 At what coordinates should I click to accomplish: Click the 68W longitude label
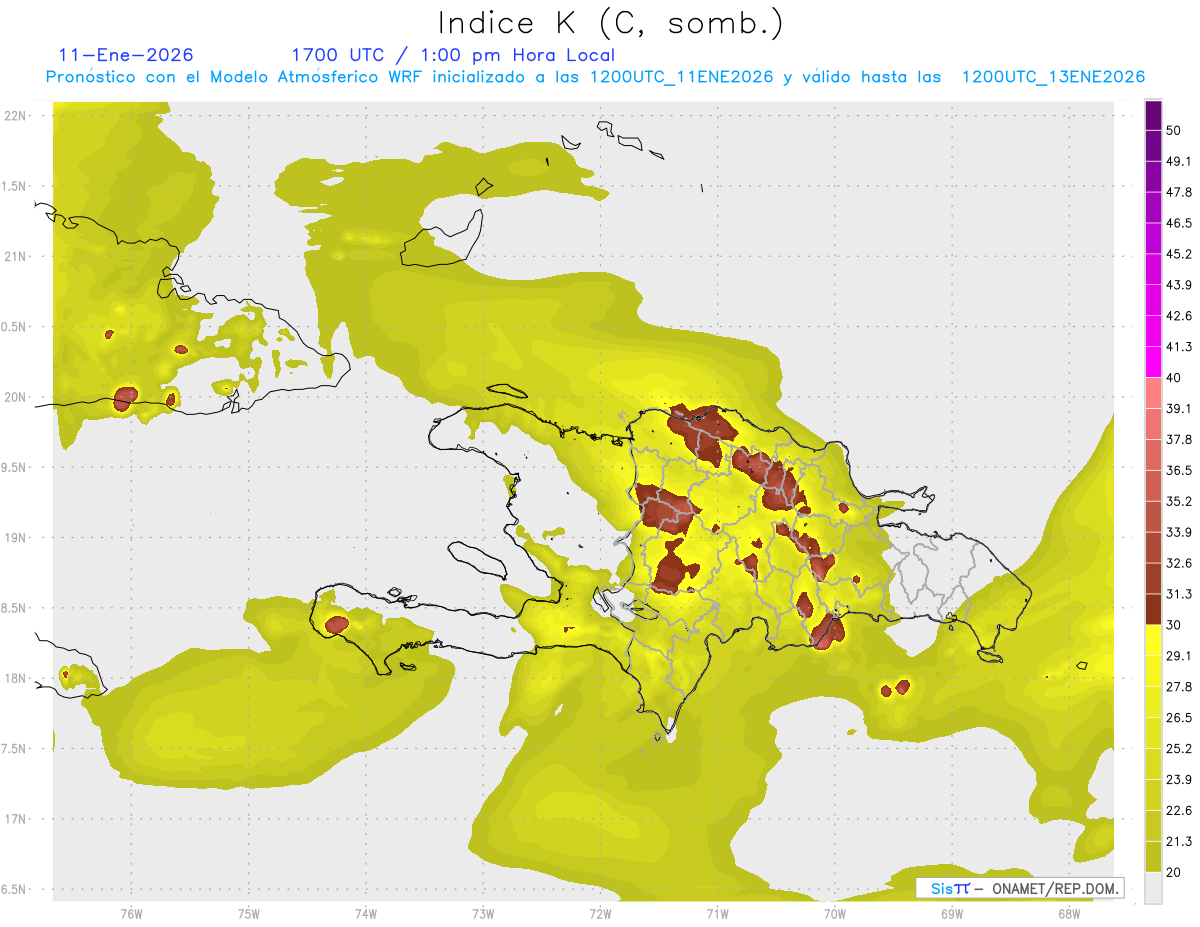[x=1068, y=914]
